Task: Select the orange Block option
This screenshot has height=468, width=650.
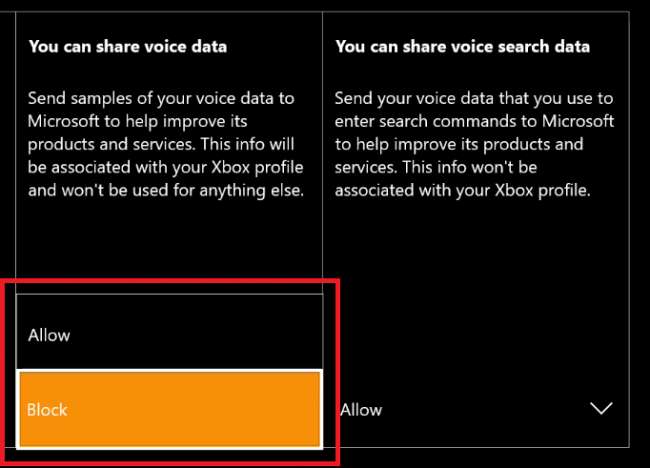Action: click(169, 409)
